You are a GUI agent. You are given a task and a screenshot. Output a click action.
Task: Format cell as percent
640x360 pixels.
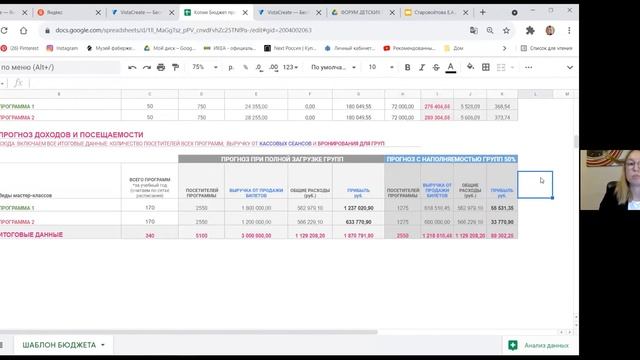tap(245, 67)
